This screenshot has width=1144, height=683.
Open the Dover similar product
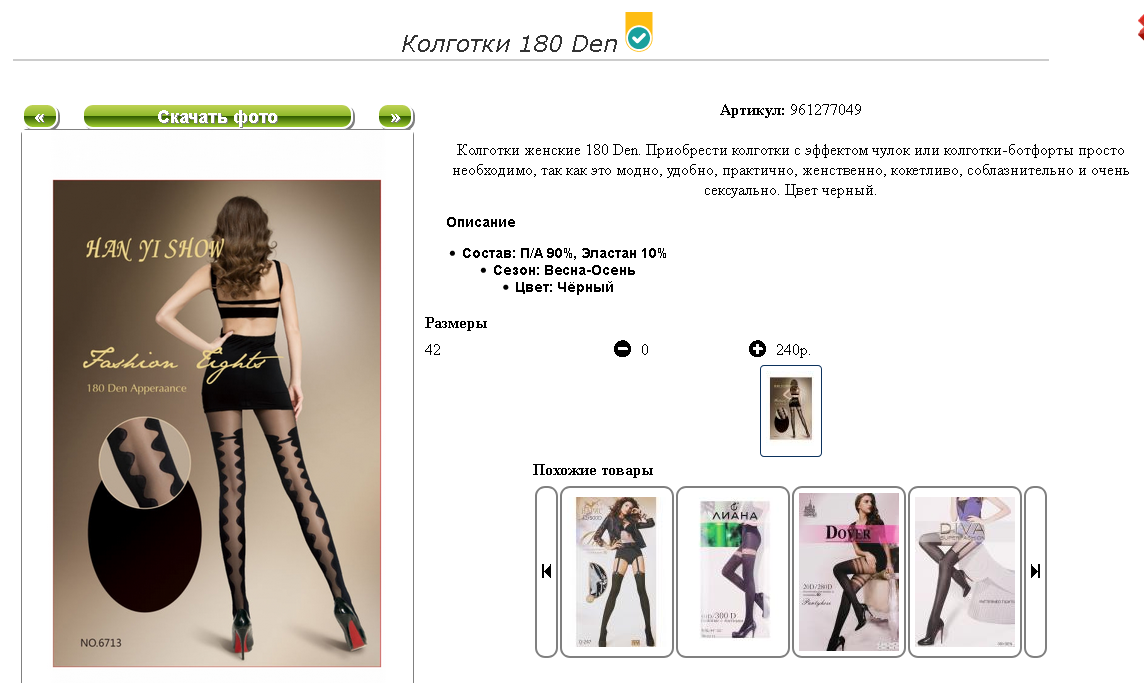coord(849,571)
